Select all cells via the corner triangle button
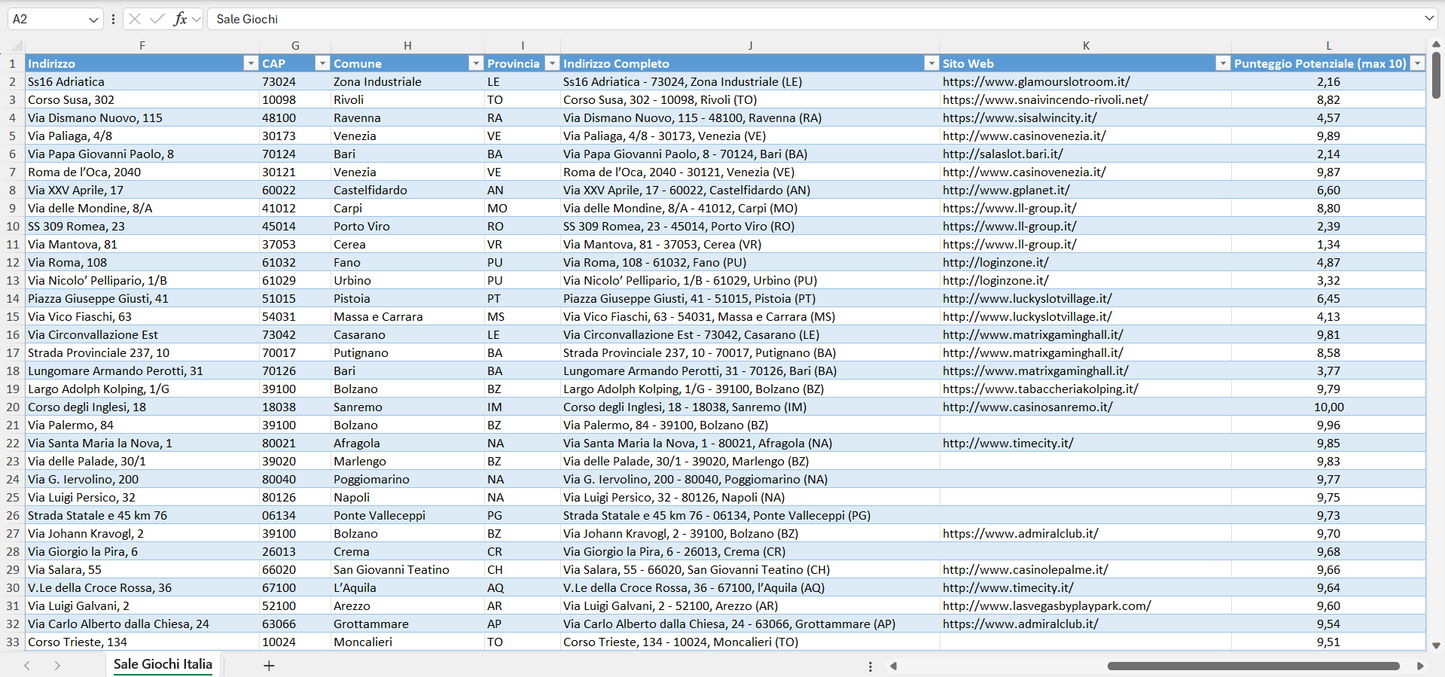Viewport: 1445px width, 677px height. click(14, 45)
